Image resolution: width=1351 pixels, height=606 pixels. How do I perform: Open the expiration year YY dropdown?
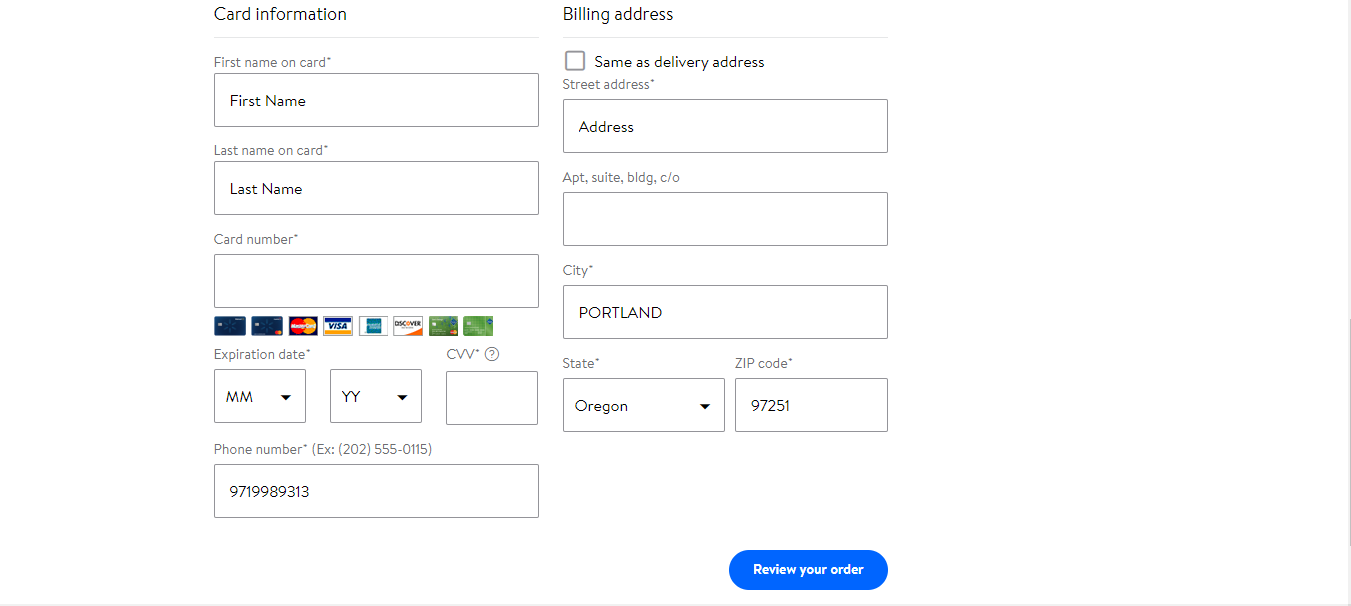pos(376,397)
